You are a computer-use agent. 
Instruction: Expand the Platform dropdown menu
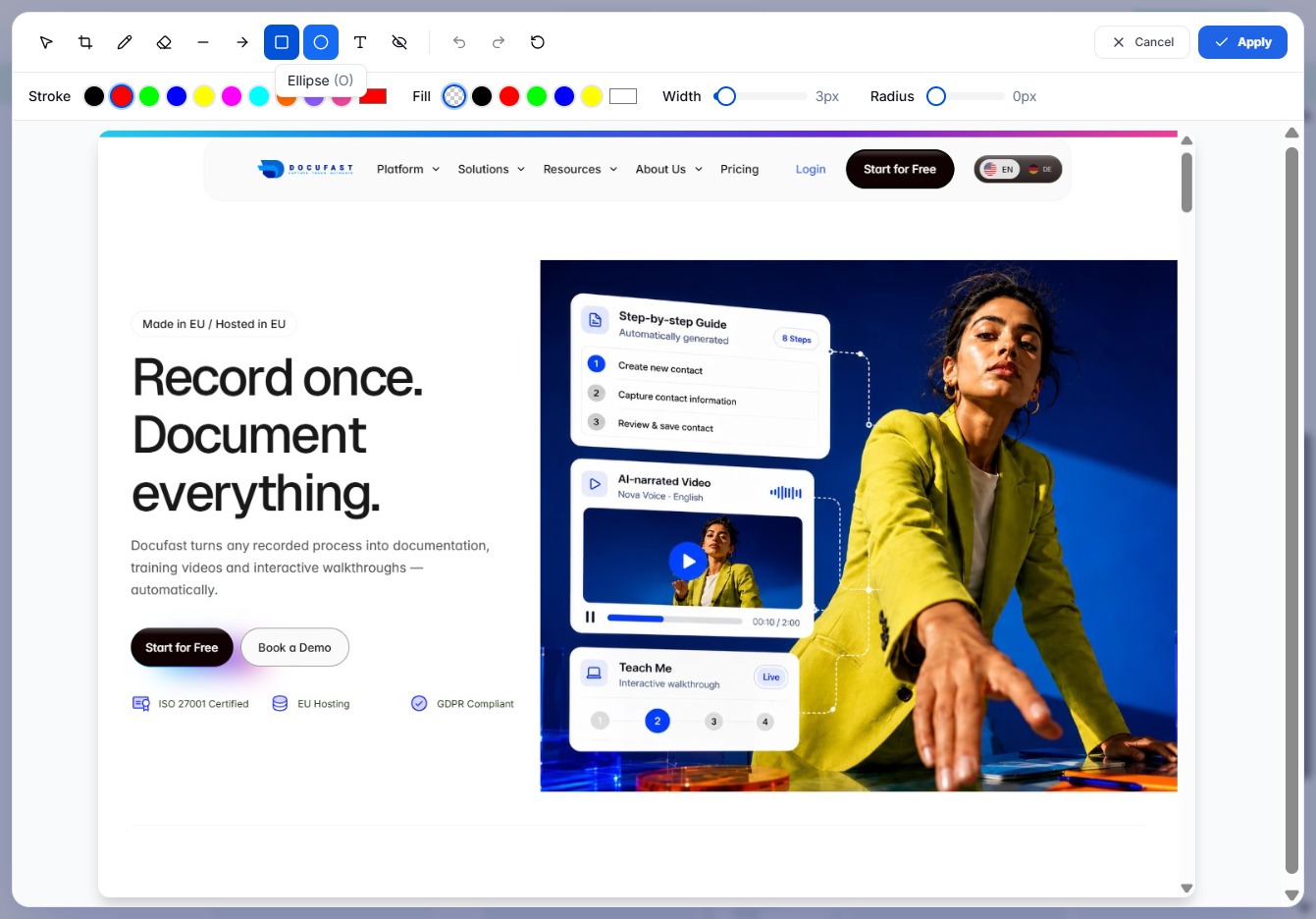pyautogui.click(x=408, y=169)
